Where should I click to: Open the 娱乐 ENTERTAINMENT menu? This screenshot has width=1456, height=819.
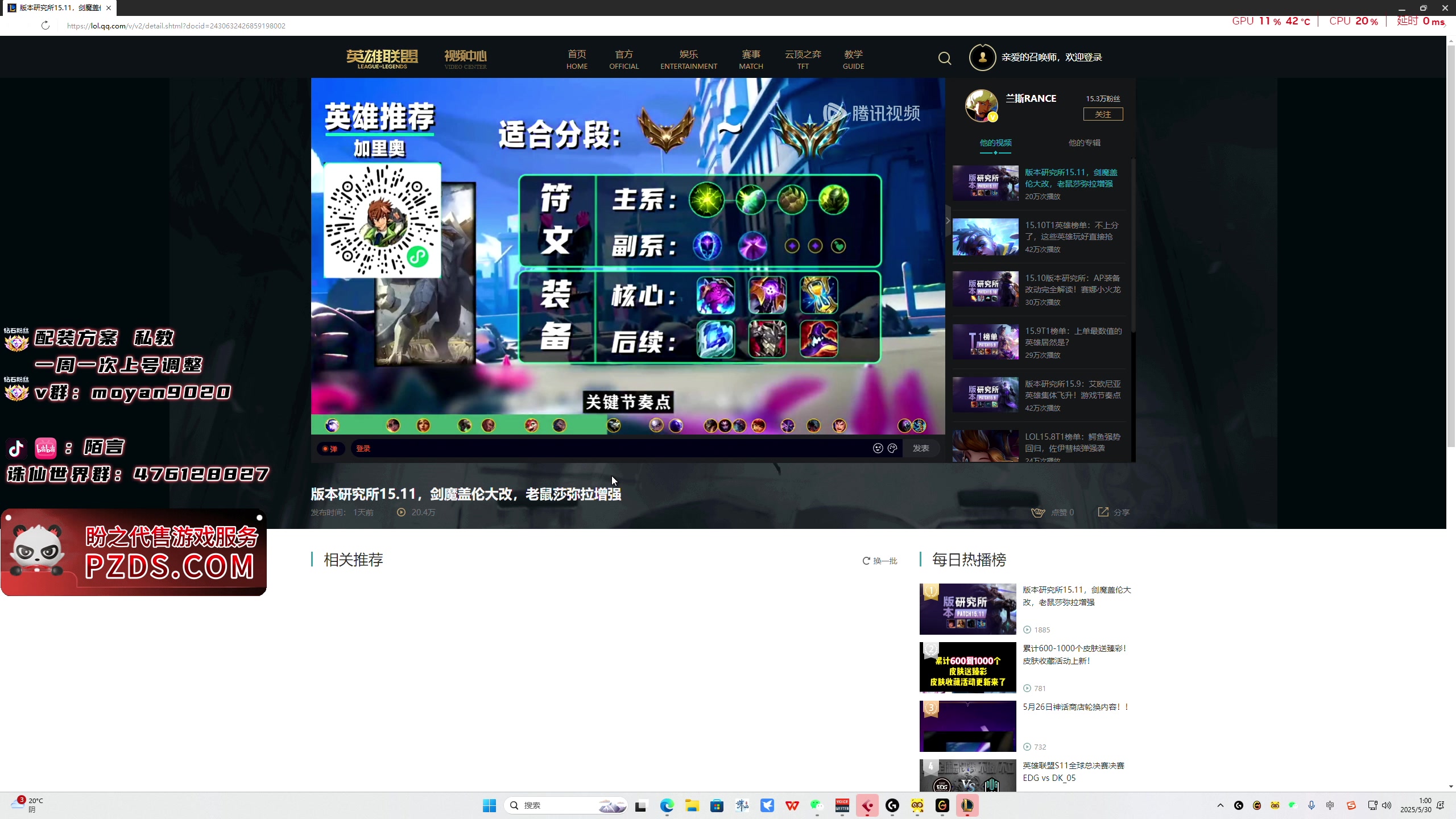[x=689, y=59]
